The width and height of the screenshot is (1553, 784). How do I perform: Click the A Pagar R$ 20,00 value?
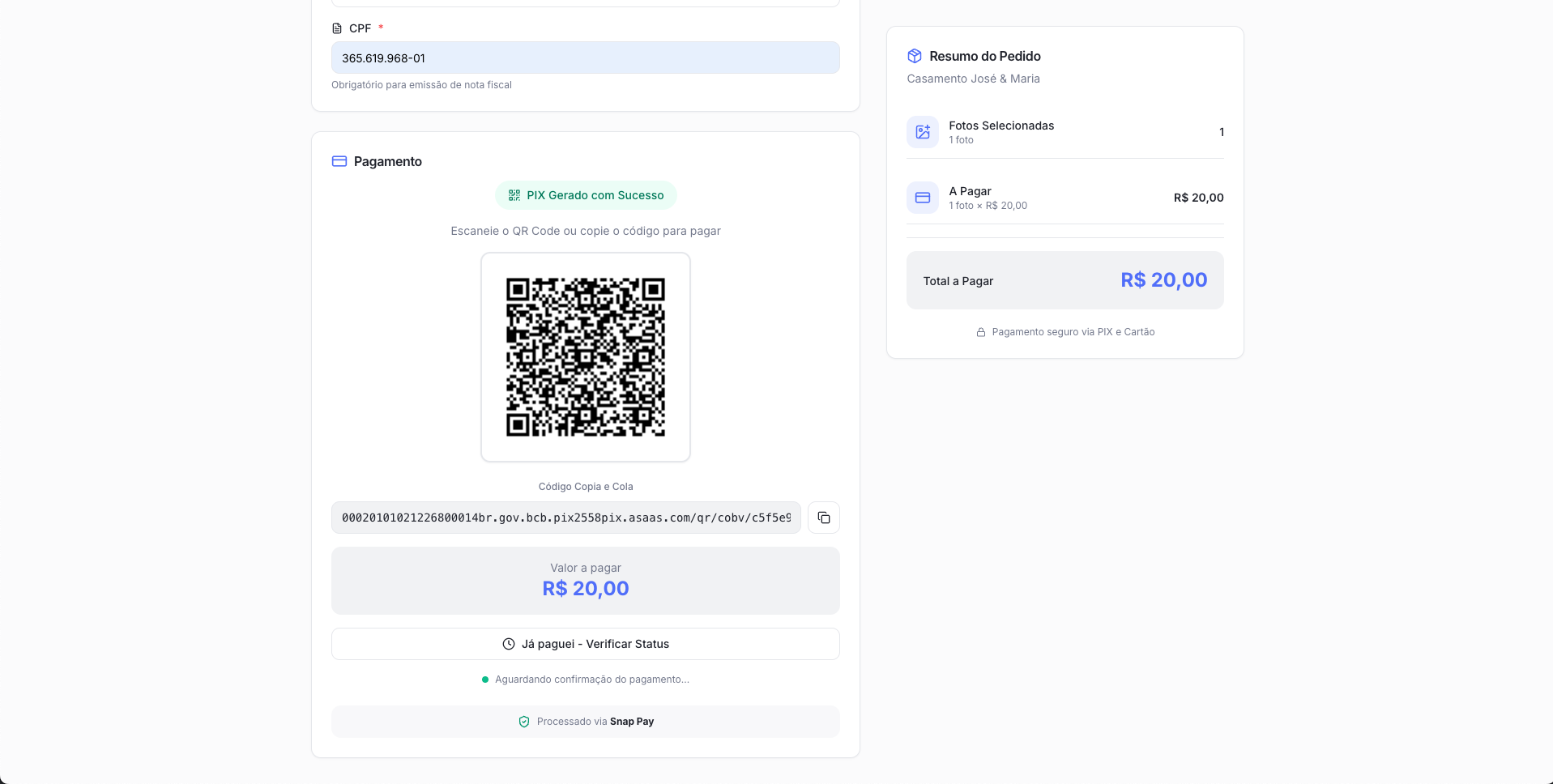1198,198
